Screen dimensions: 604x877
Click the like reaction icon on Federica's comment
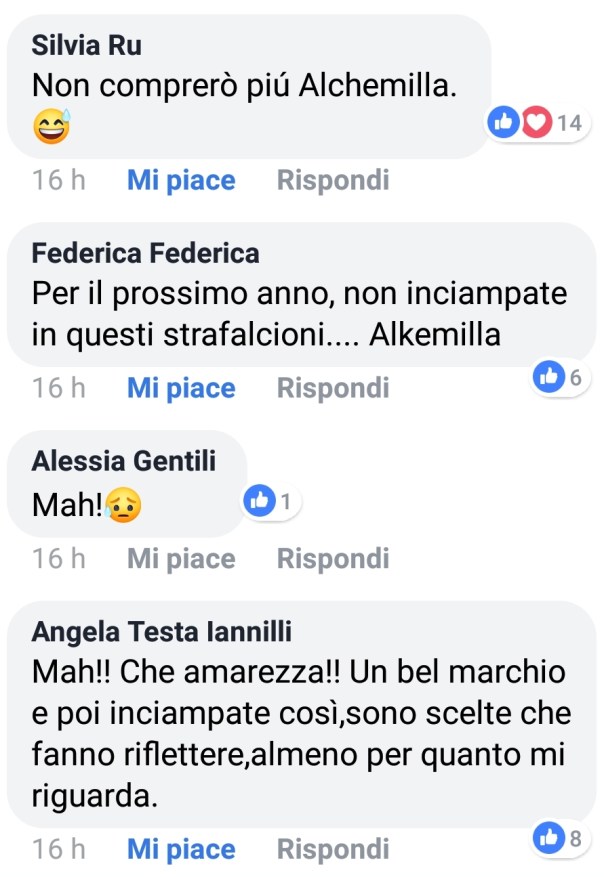click(x=549, y=377)
